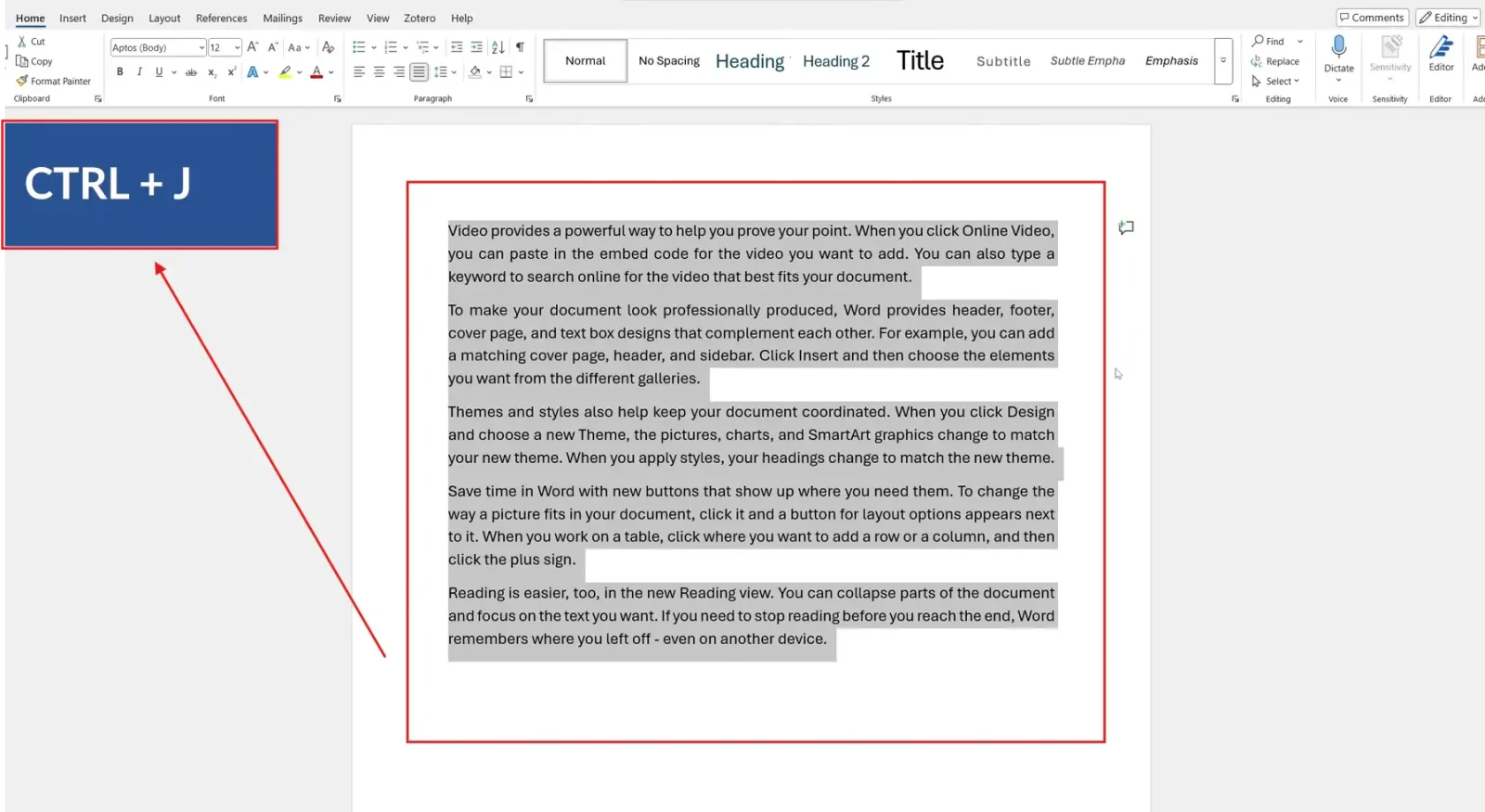The height and width of the screenshot is (812, 1485).
Task: Center align the text
Action: pyautogui.click(x=379, y=72)
